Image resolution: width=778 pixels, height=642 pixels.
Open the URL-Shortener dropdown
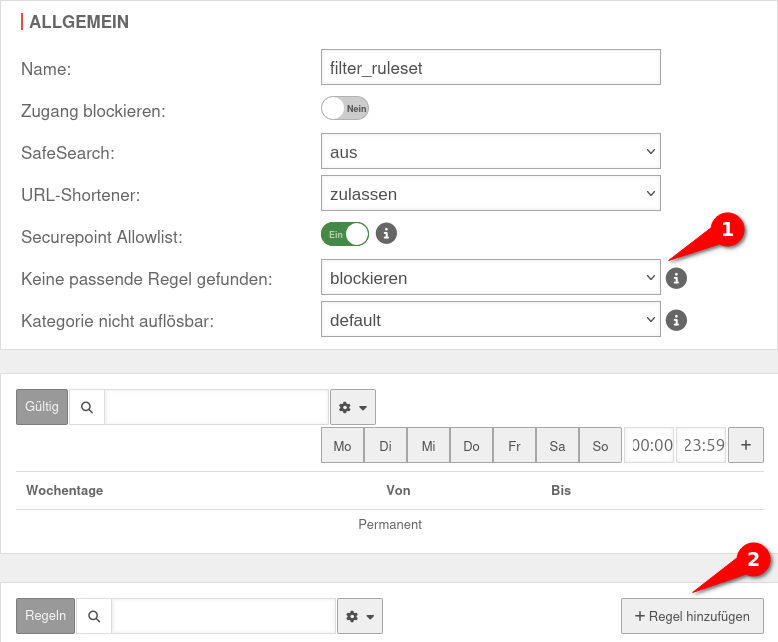tap(490, 193)
